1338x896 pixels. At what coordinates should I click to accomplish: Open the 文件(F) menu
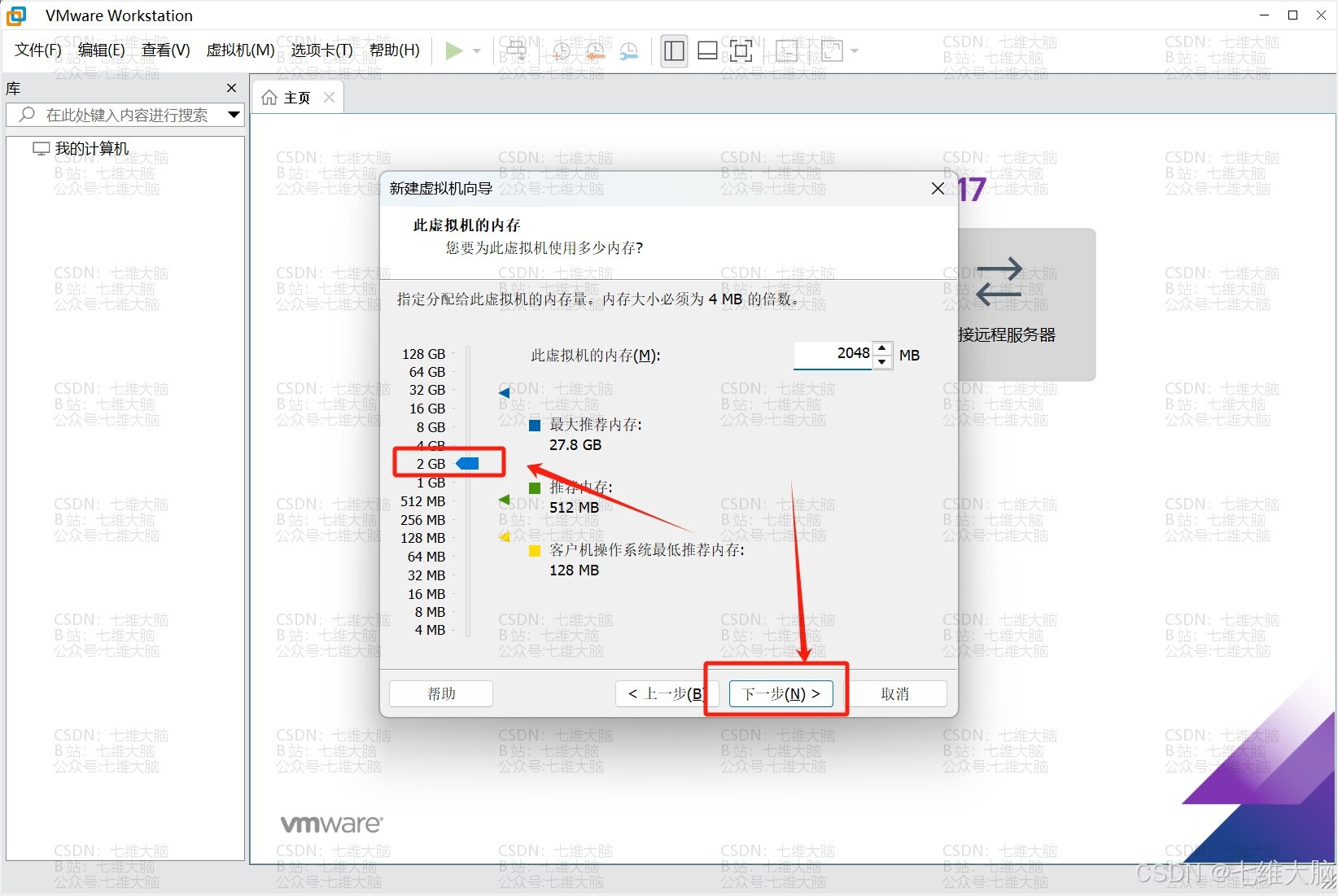point(38,50)
